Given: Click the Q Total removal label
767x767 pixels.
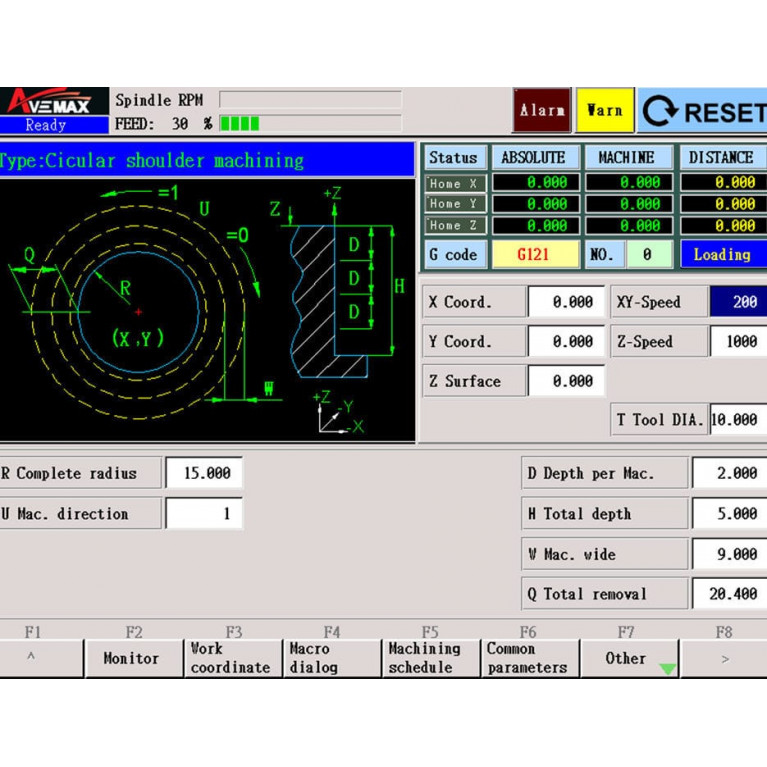Looking at the screenshot, I should [605, 594].
